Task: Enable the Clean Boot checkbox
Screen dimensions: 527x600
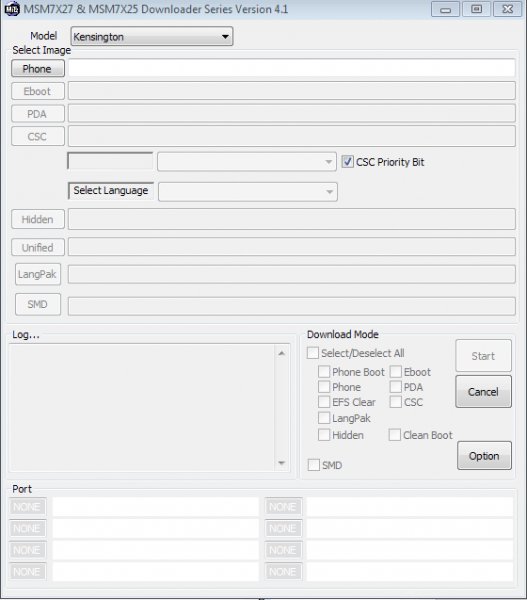Action: [395, 435]
